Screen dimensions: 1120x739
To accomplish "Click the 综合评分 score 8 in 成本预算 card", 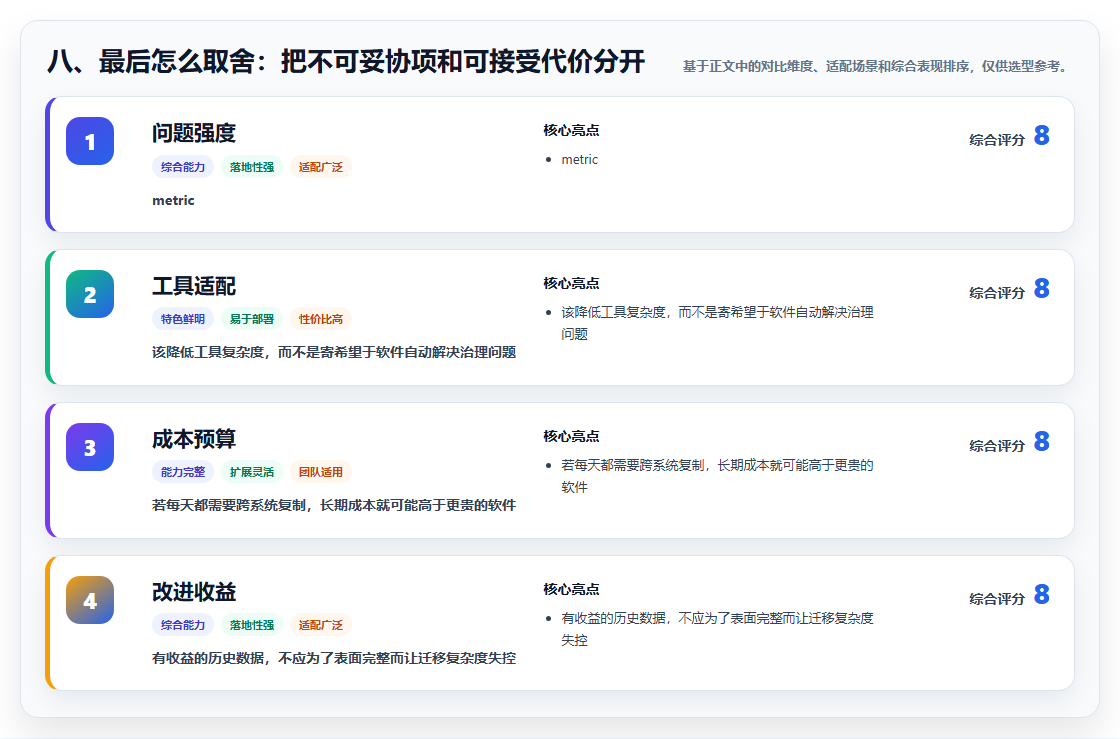I will (1041, 441).
